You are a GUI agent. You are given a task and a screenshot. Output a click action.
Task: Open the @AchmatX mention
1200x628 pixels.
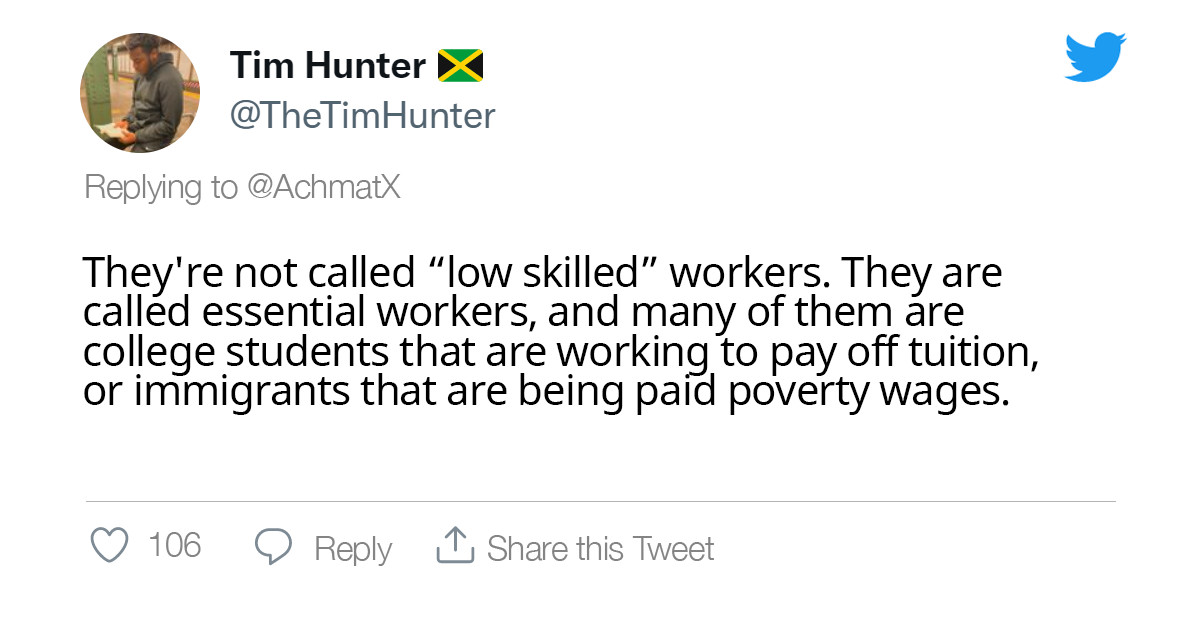click(x=322, y=187)
